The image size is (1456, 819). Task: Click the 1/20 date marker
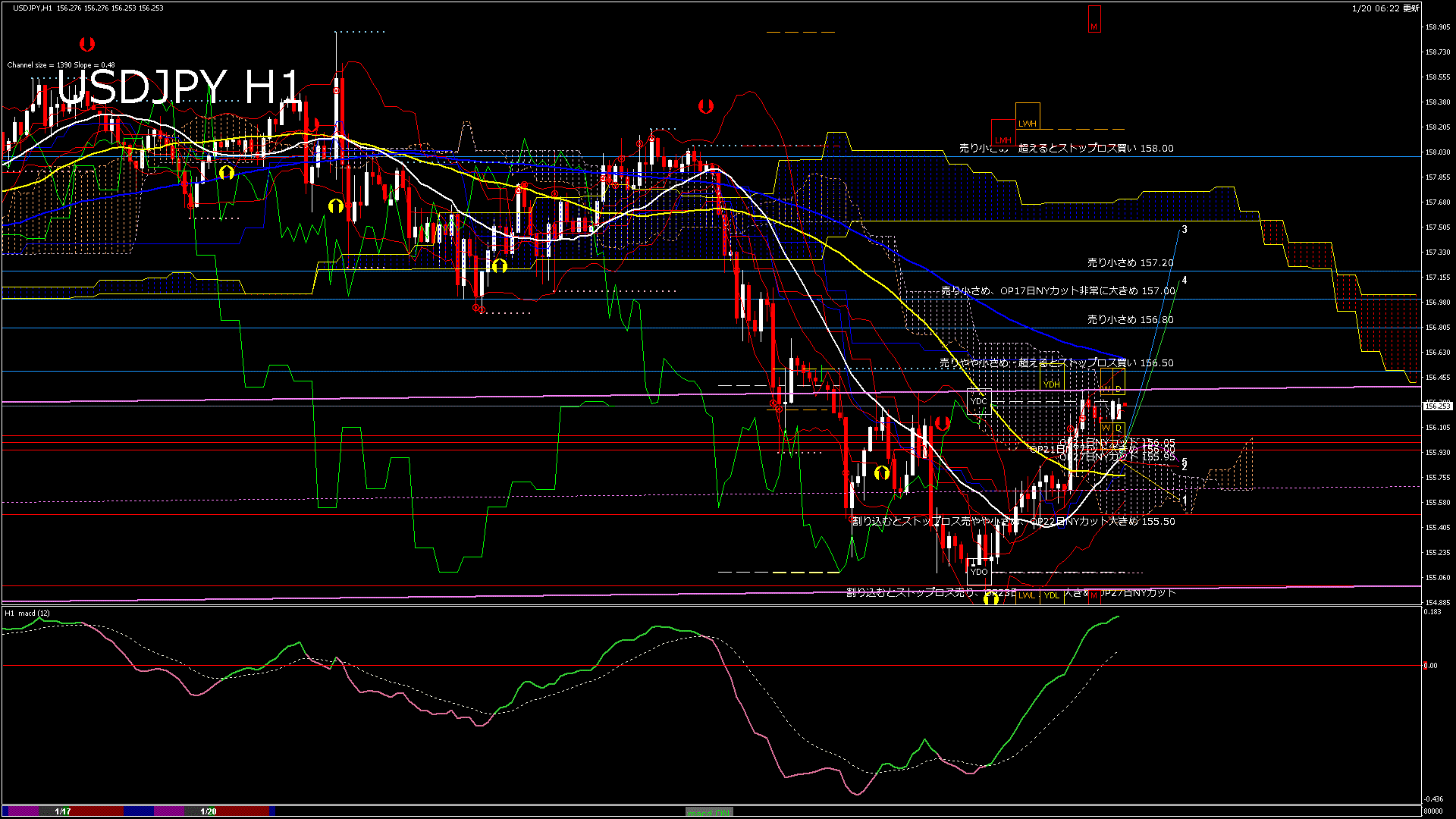[209, 811]
